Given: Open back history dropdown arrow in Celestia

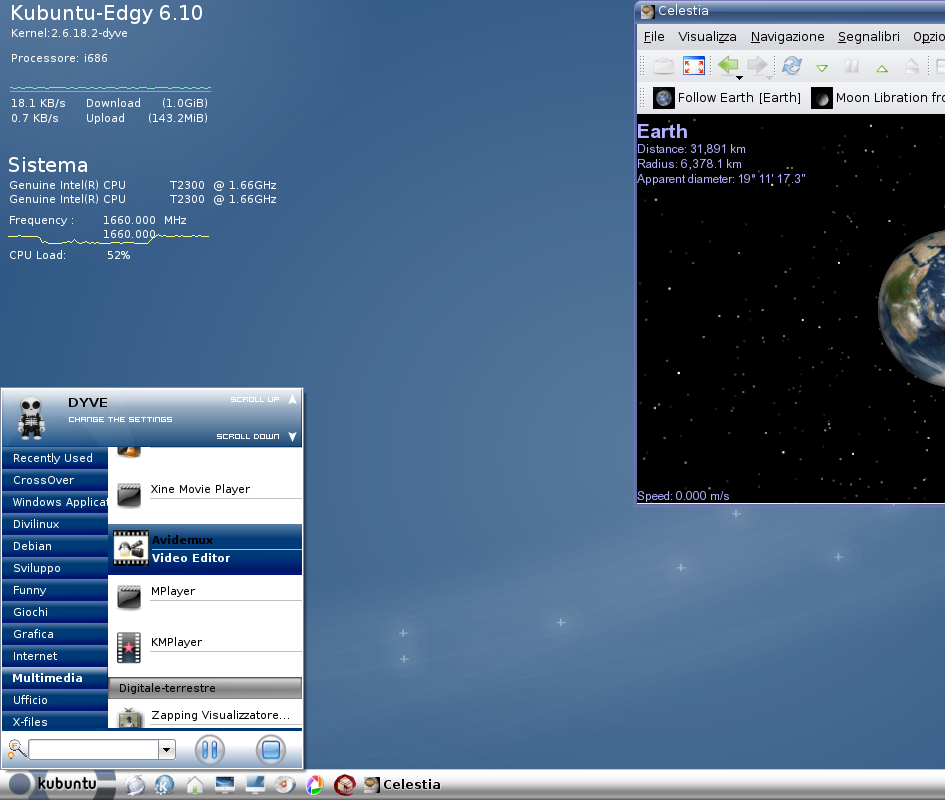Looking at the screenshot, I should [739, 78].
